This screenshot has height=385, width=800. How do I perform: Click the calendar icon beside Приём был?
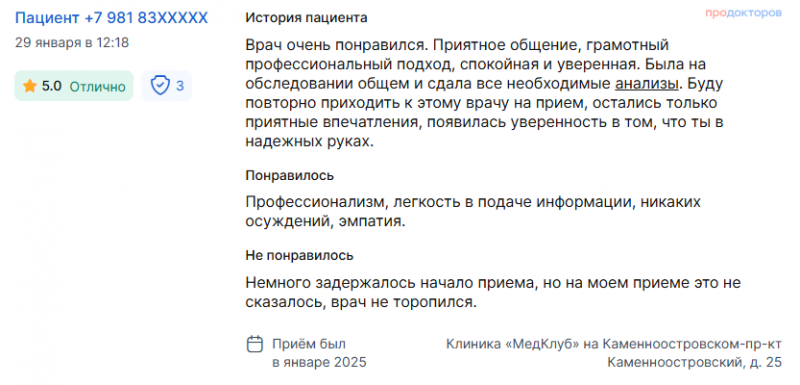255,344
